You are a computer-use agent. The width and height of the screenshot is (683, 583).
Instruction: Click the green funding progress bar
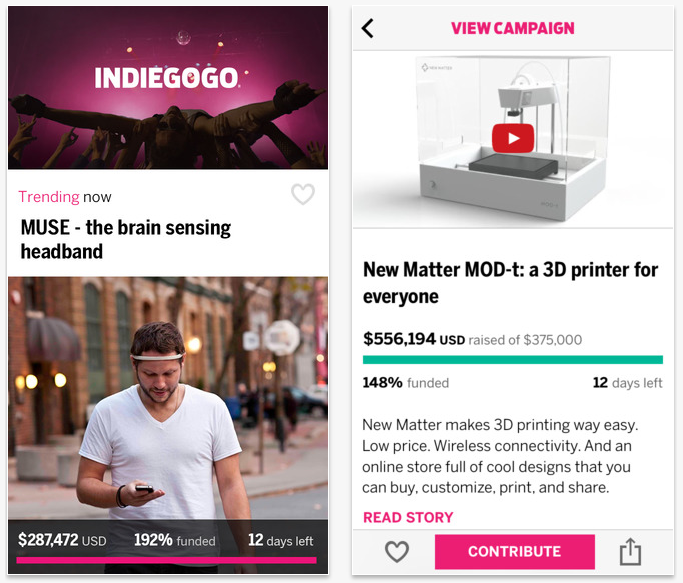point(512,360)
